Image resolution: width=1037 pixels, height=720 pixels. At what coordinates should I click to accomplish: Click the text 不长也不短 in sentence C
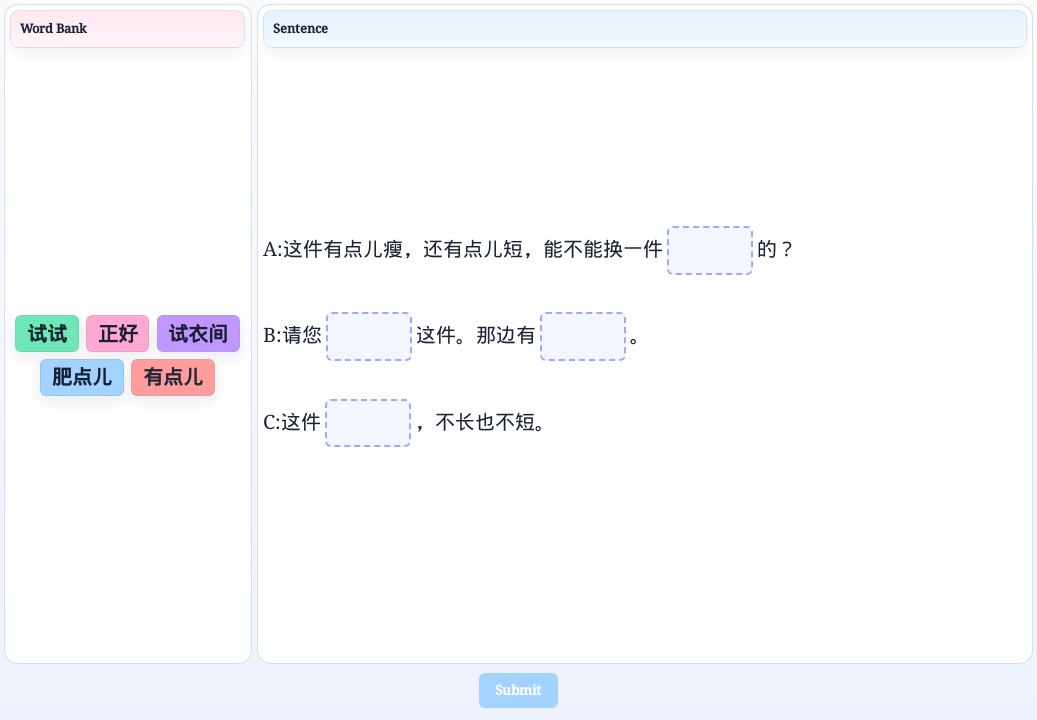point(485,422)
